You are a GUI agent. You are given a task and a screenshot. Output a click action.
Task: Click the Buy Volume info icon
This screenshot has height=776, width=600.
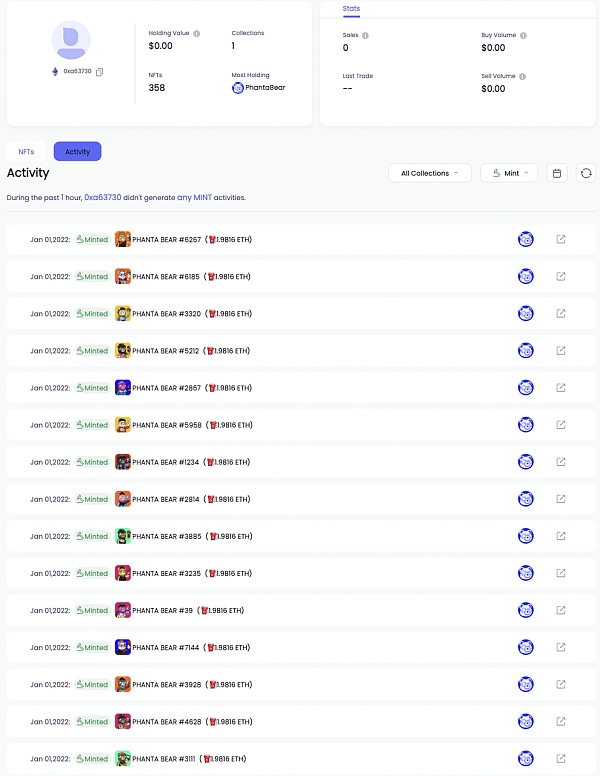click(523, 35)
